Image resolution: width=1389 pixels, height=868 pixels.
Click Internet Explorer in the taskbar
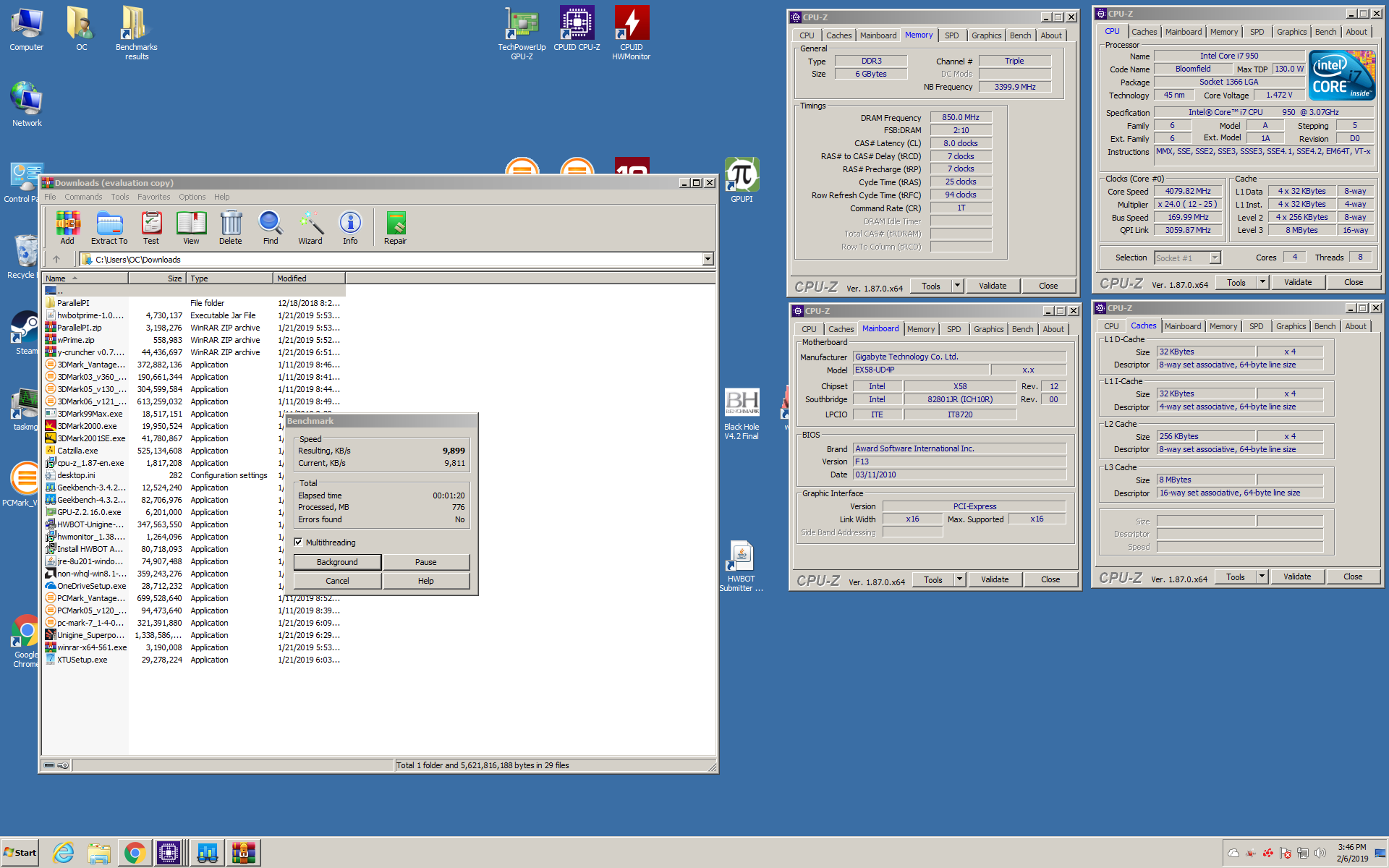(x=64, y=853)
